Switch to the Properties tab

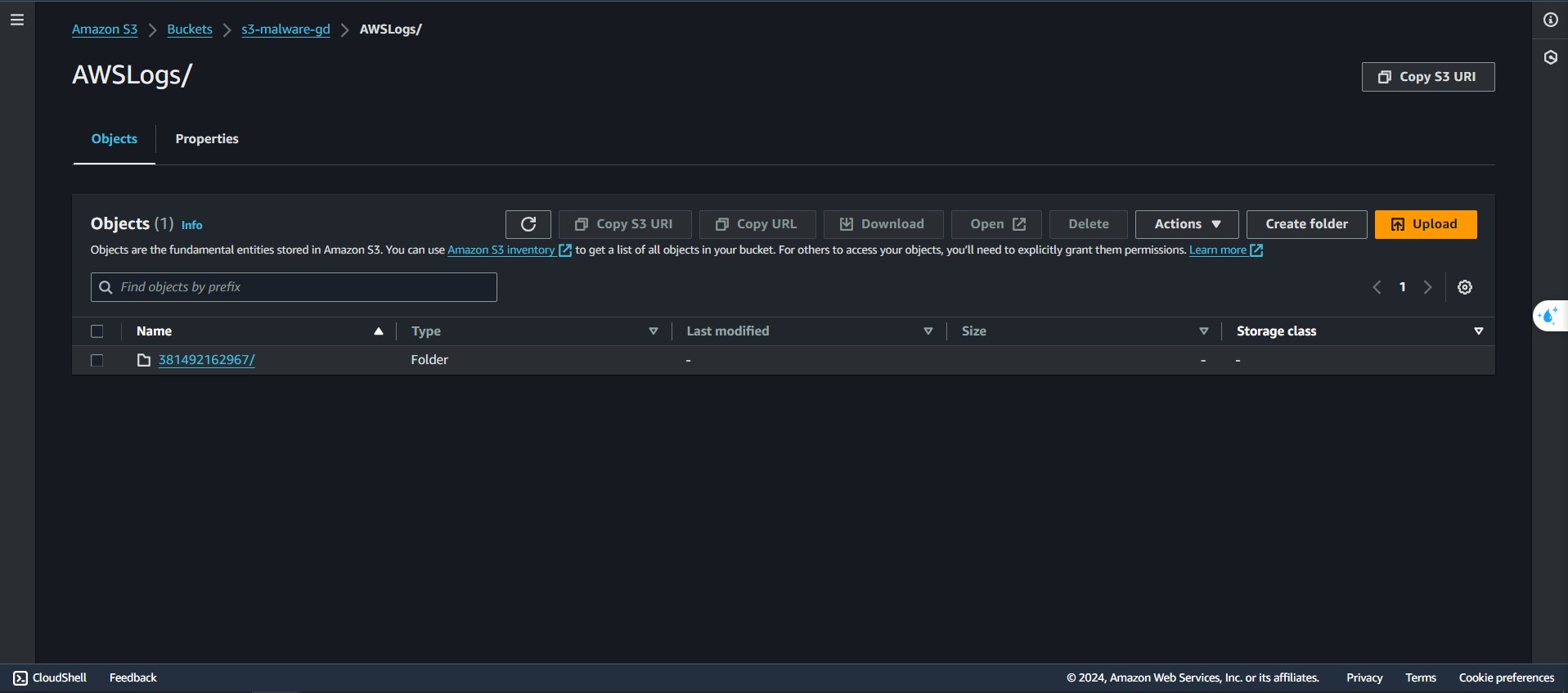(x=207, y=139)
